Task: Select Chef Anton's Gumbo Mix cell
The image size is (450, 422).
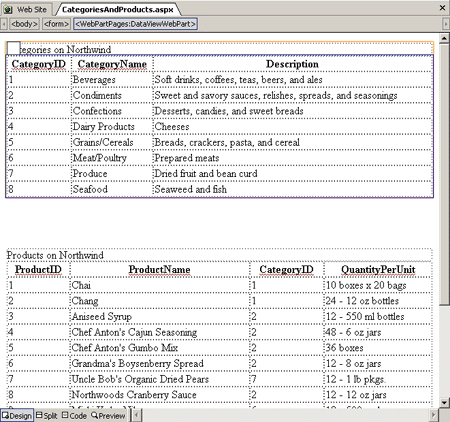Action: (x=160, y=348)
